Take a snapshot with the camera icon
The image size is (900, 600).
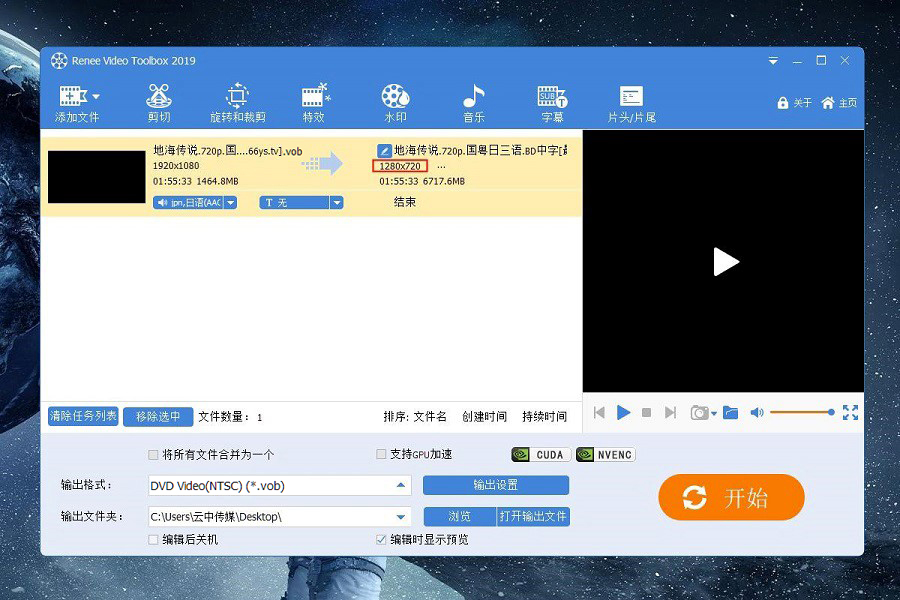click(x=699, y=413)
